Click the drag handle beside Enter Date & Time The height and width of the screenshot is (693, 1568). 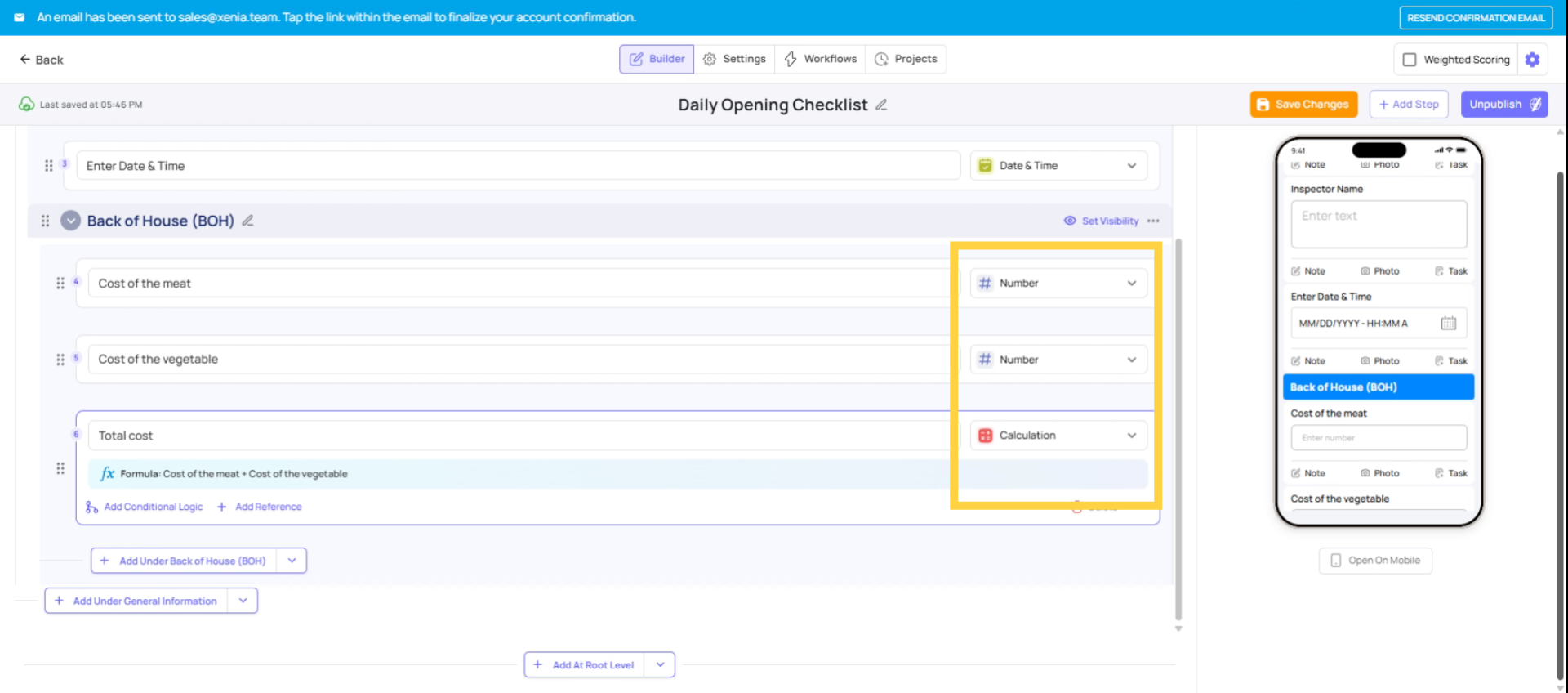coord(48,166)
